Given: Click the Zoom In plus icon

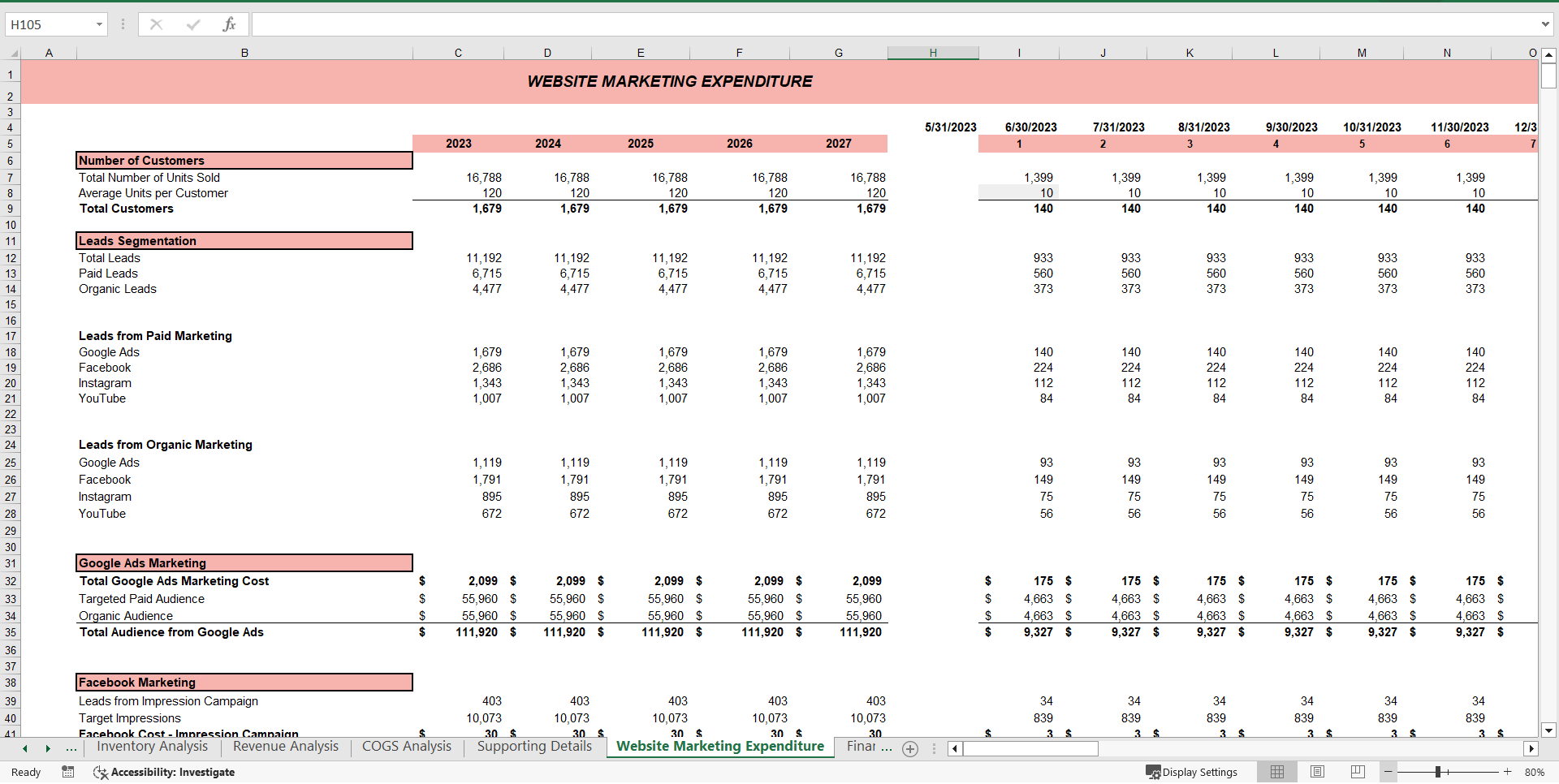Looking at the screenshot, I should (1506, 772).
